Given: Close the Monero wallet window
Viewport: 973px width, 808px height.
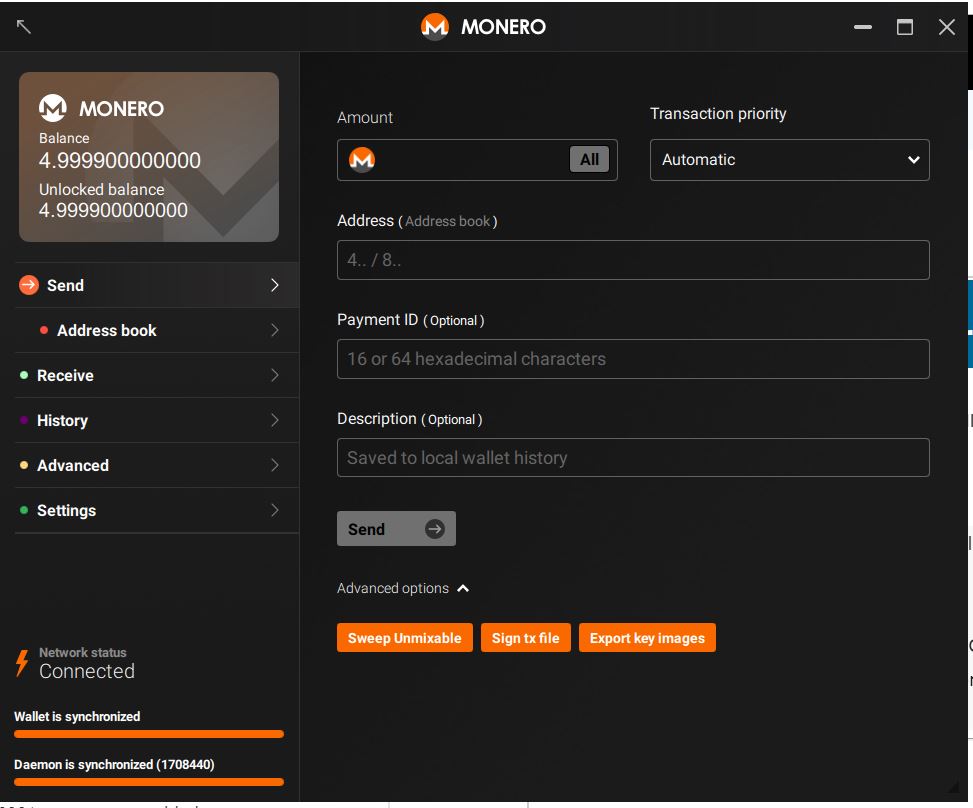Looking at the screenshot, I should click(947, 27).
